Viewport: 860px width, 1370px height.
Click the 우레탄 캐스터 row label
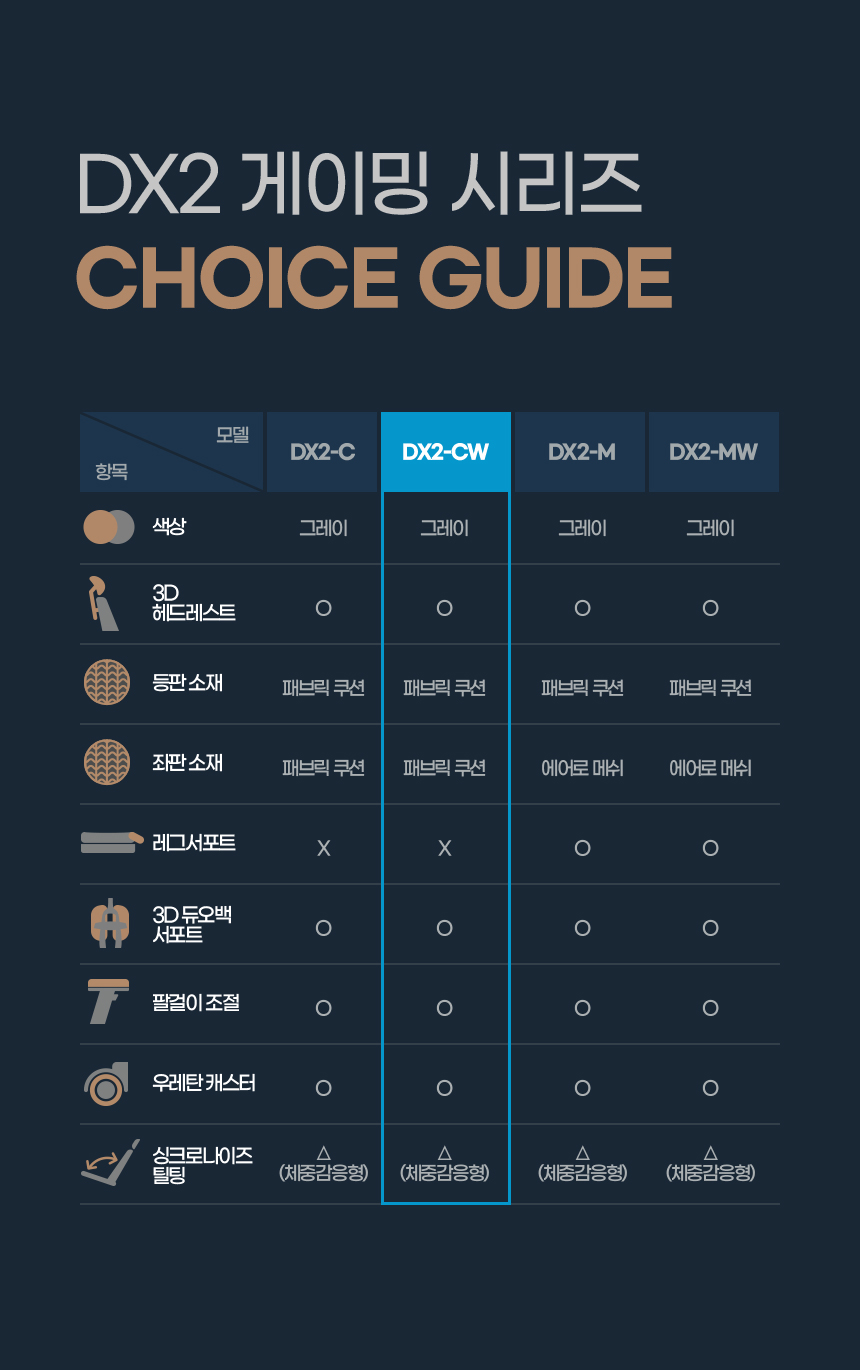[x=204, y=1083]
